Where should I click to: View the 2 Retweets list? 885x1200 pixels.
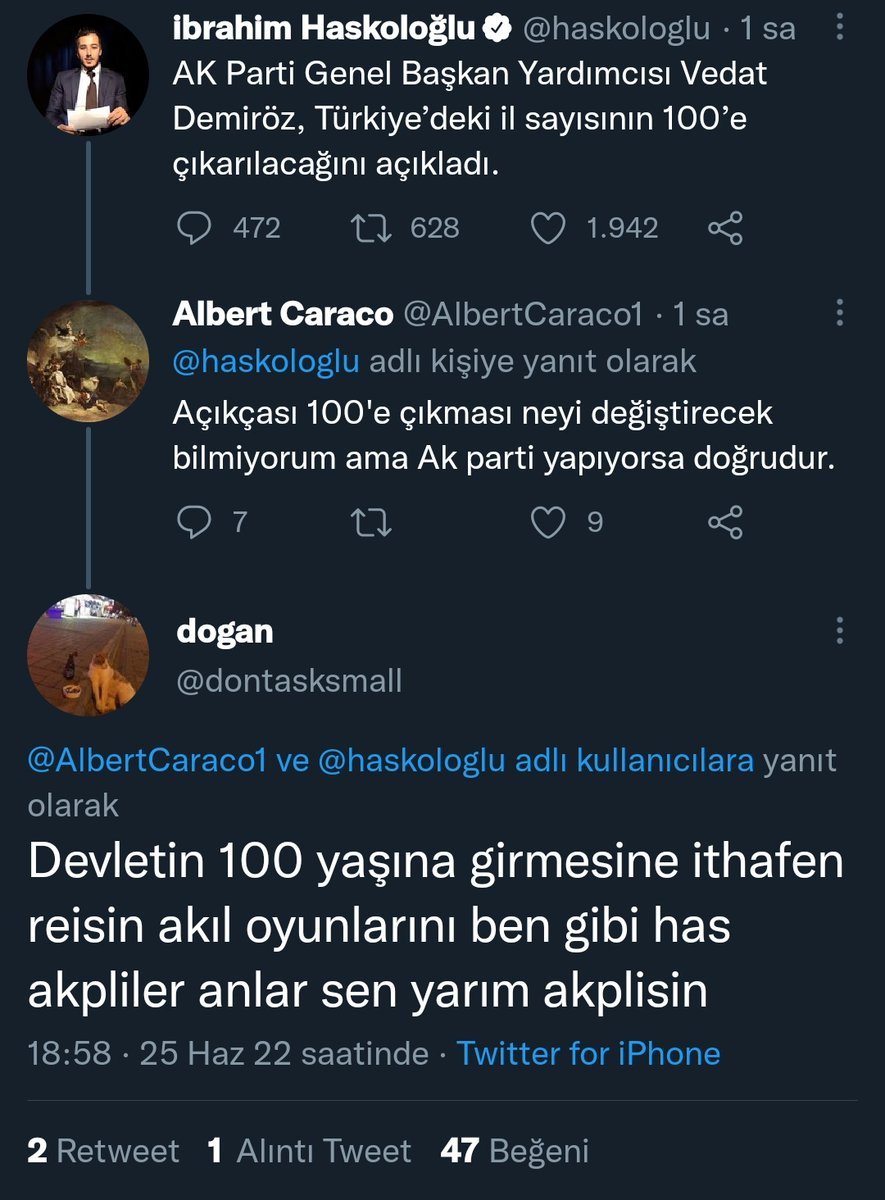pyautogui.click(x=103, y=1151)
